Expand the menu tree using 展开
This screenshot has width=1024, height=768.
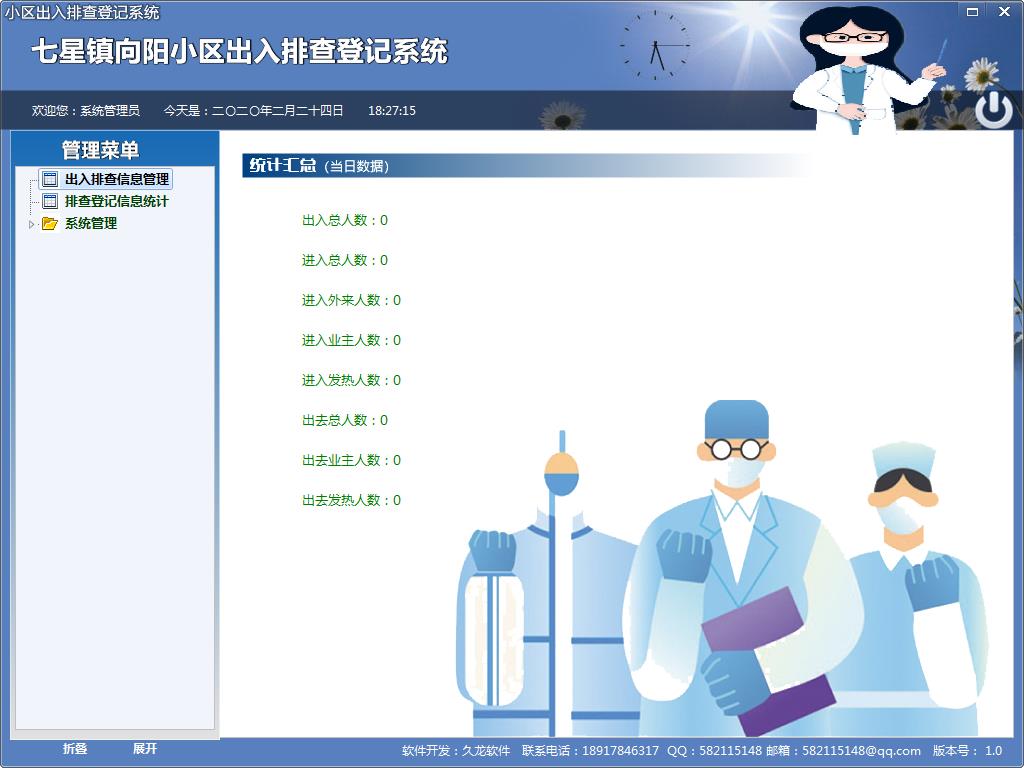145,749
